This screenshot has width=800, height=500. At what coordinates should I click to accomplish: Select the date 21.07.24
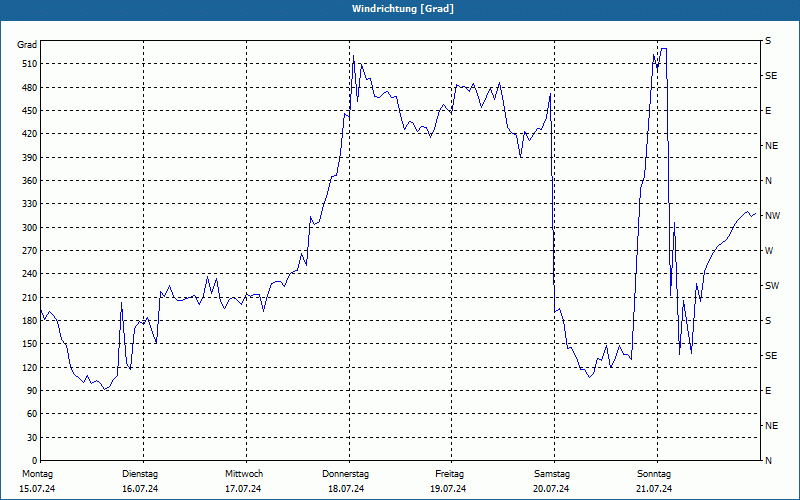654,489
